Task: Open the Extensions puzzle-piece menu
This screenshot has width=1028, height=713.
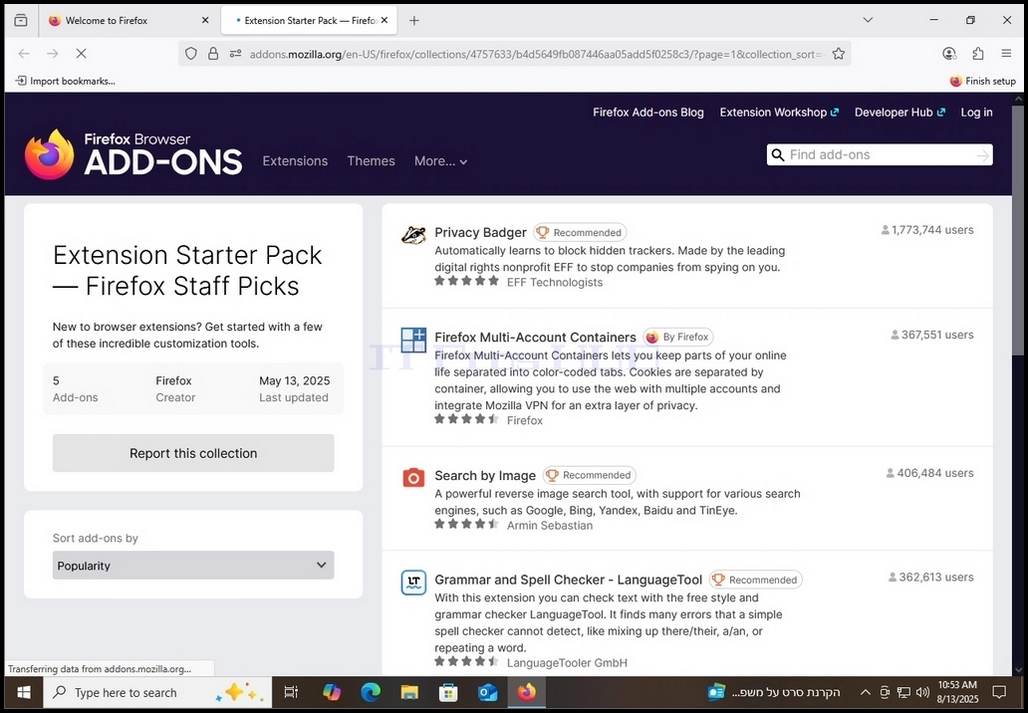Action: (978, 54)
